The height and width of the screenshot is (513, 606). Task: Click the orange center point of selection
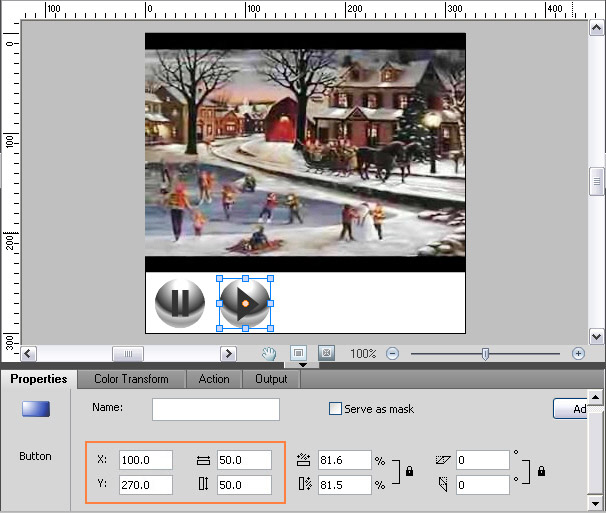245,303
